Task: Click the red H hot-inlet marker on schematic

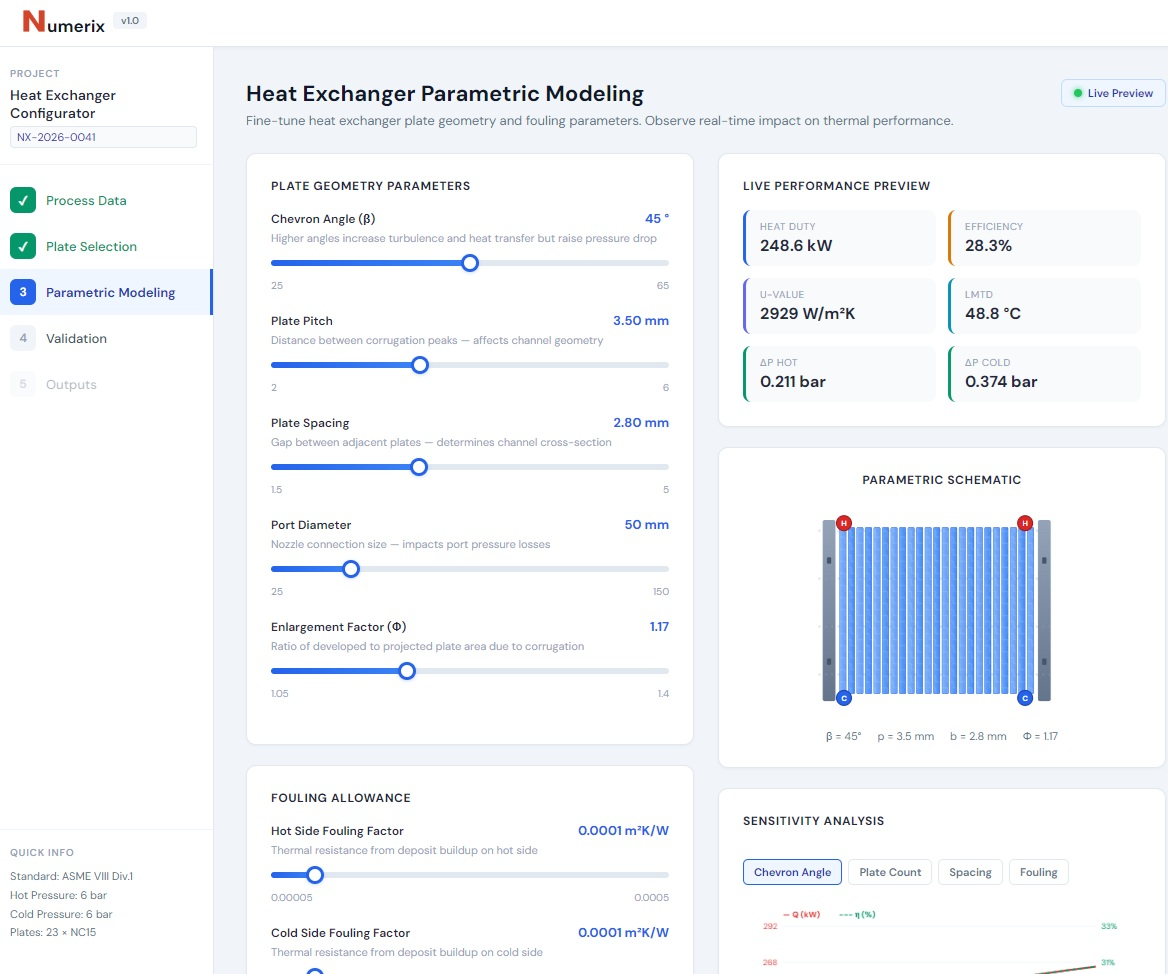Action: coord(843,523)
